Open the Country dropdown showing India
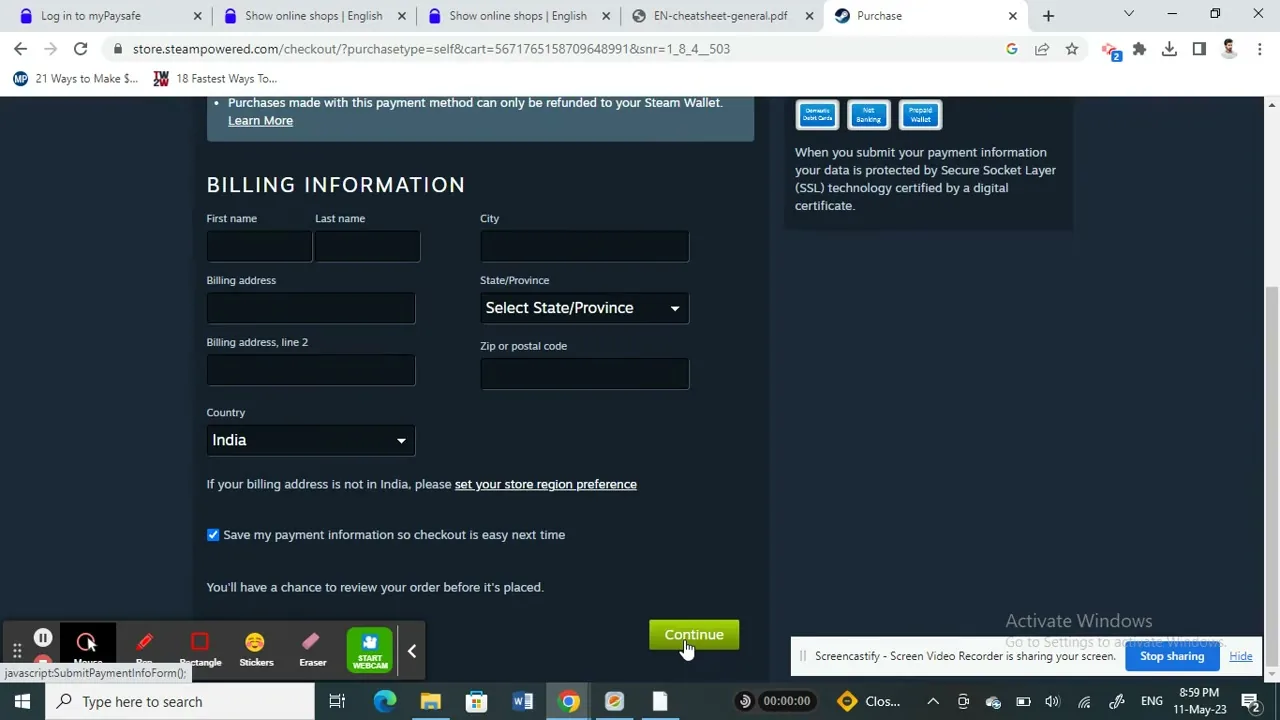The height and width of the screenshot is (720, 1280). click(310, 440)
